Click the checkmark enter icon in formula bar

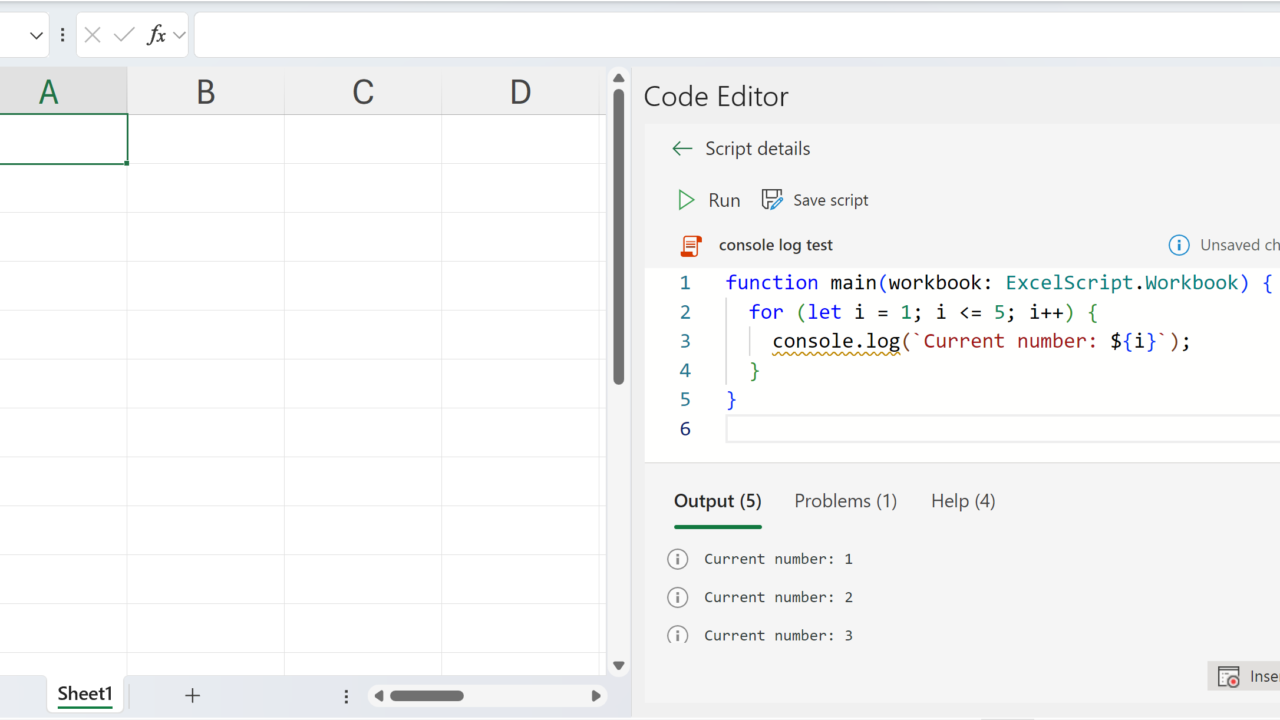click(x=124, y=36)
